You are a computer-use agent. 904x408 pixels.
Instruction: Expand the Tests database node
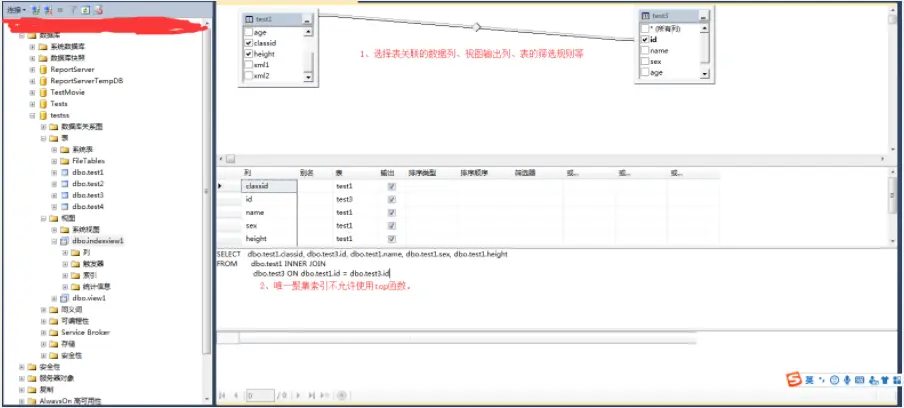point(33,104)
